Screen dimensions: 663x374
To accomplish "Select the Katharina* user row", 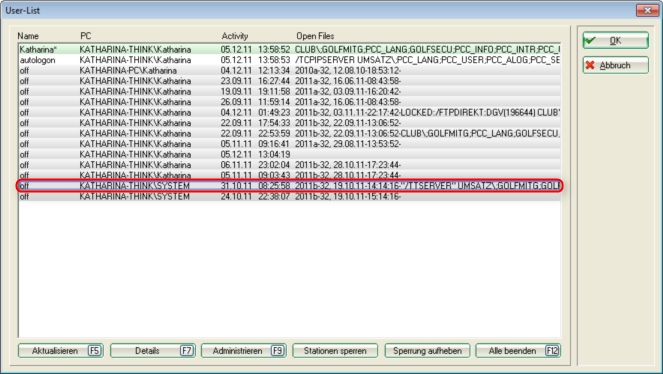I will point(290,49).
